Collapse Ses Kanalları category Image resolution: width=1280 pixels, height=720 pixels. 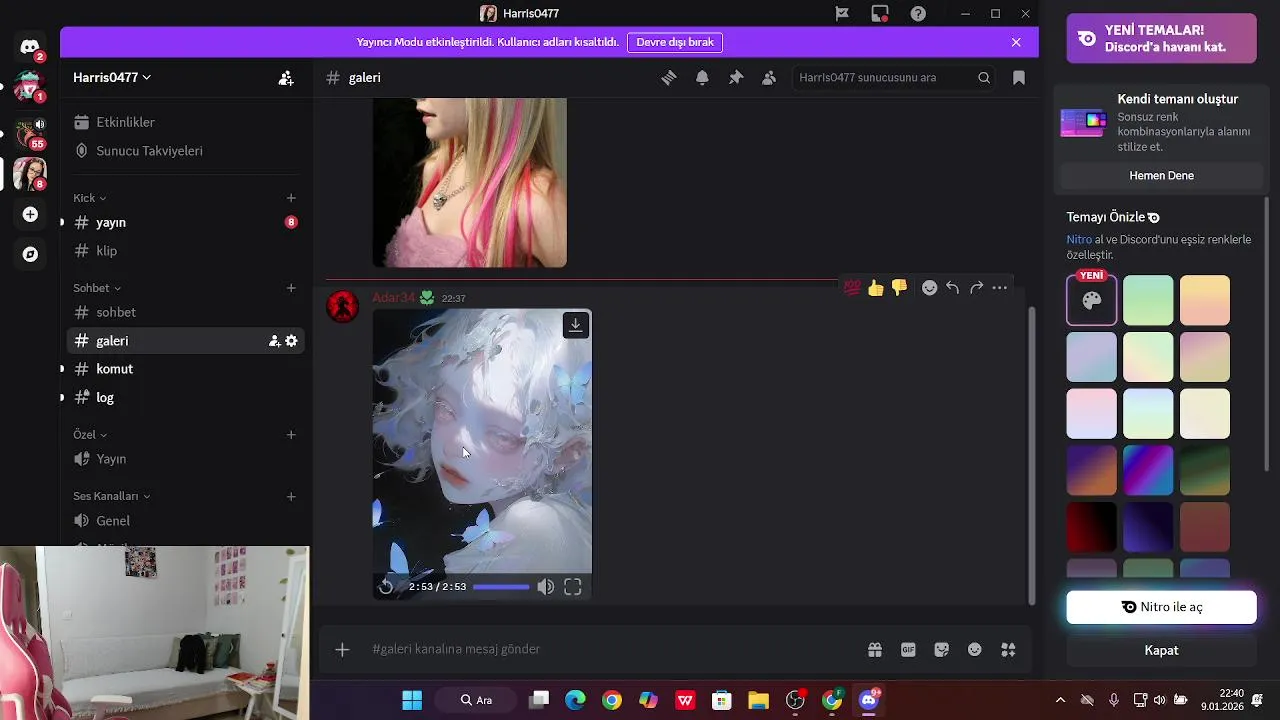(x=112, y=496)
